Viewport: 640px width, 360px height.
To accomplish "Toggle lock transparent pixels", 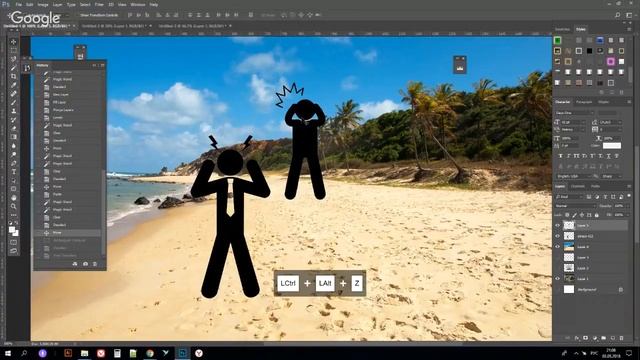I will click(x=567, y=215).
